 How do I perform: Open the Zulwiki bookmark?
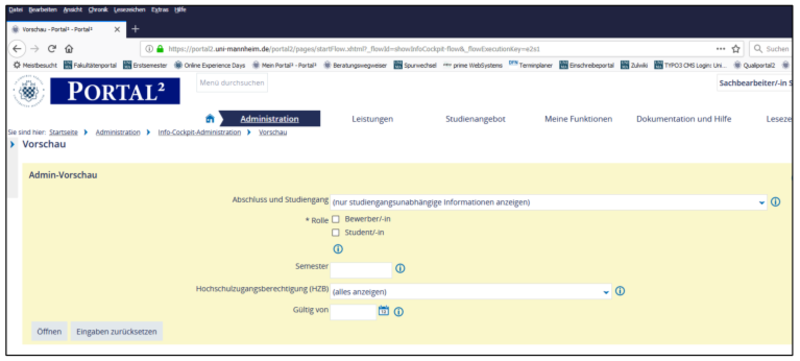pyautogui.click(x=634, y=65)
